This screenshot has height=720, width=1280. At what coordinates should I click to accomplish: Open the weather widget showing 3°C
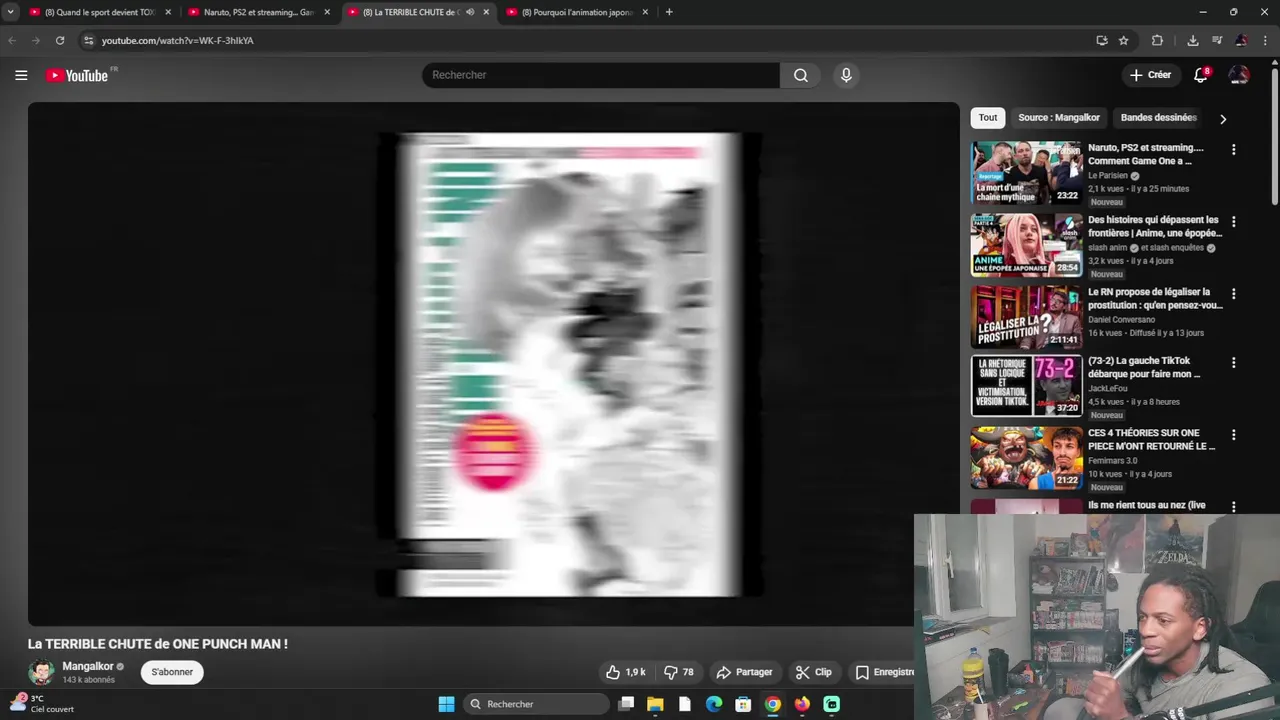pos(42,704)
